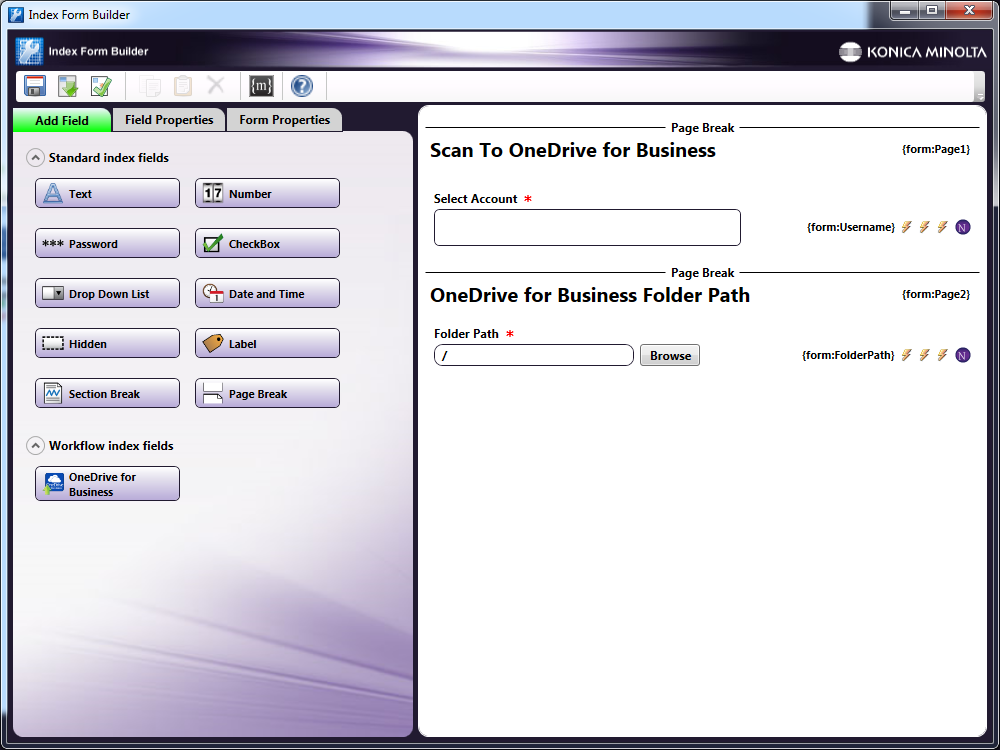The height and width of the screenshot is (750, 1000).
Task: Maximize the Index Form Builder window
Action: click(932, 10)
